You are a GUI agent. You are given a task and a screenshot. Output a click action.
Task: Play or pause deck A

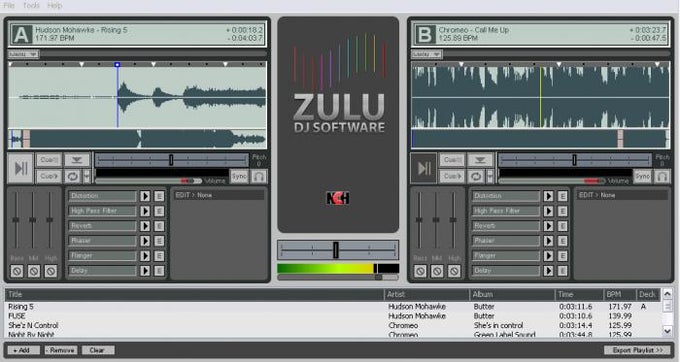(20, 168)
